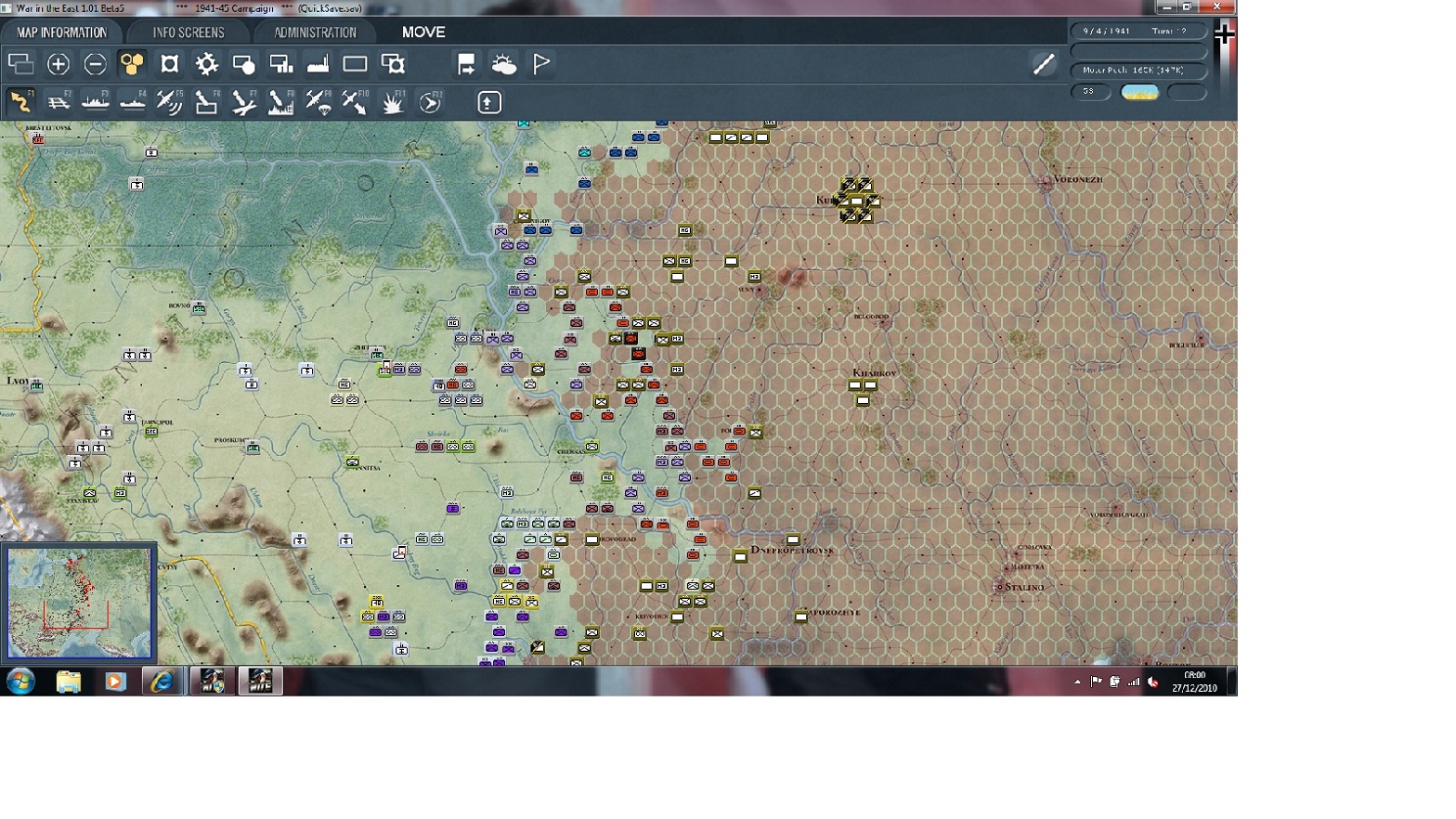Viewport: 1456px width, 819px height.
Task: Select the F4 ship mode icon
Action: click(133, 102)
